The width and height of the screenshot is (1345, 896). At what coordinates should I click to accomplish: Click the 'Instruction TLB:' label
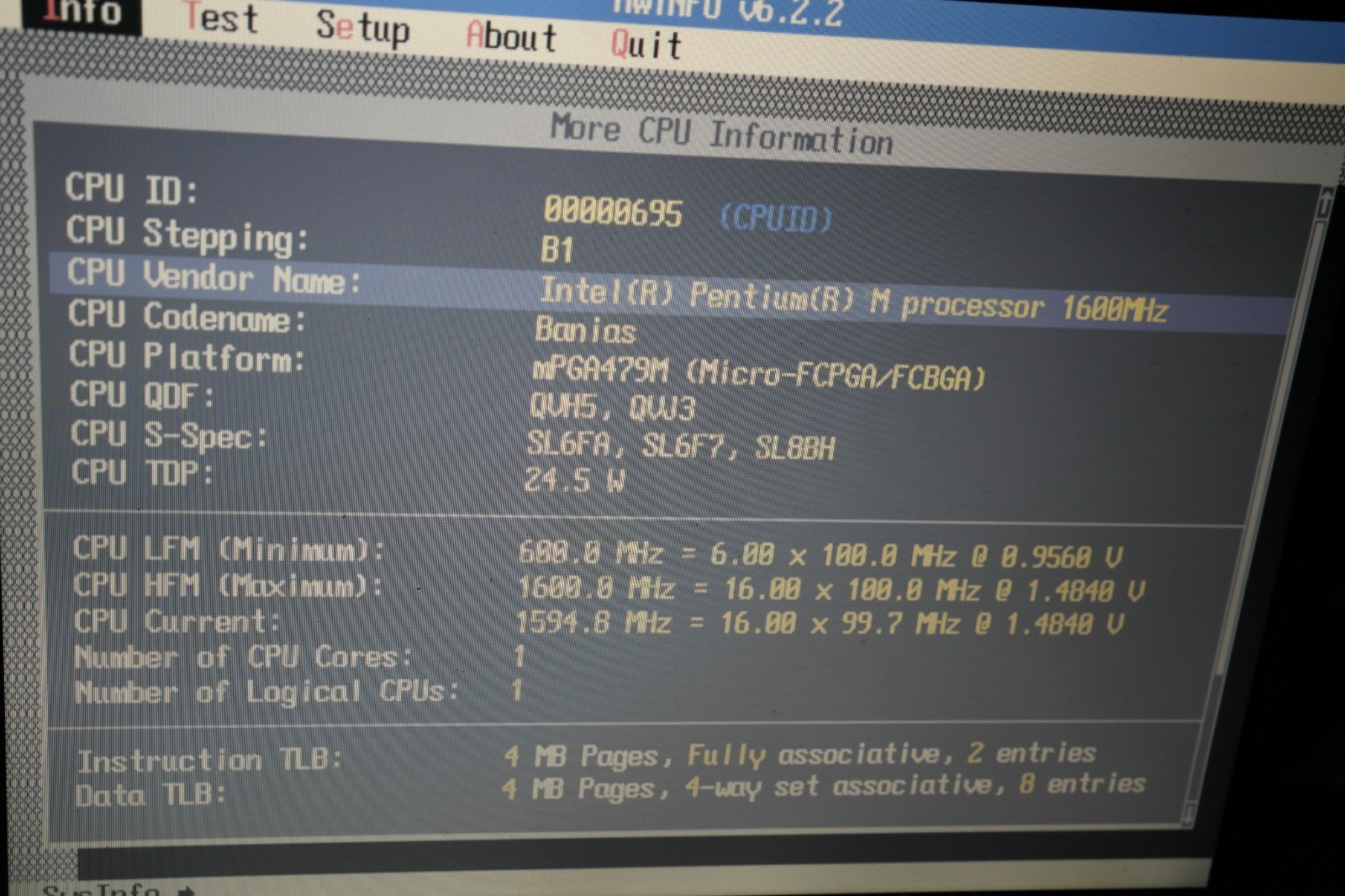point(210,760)
